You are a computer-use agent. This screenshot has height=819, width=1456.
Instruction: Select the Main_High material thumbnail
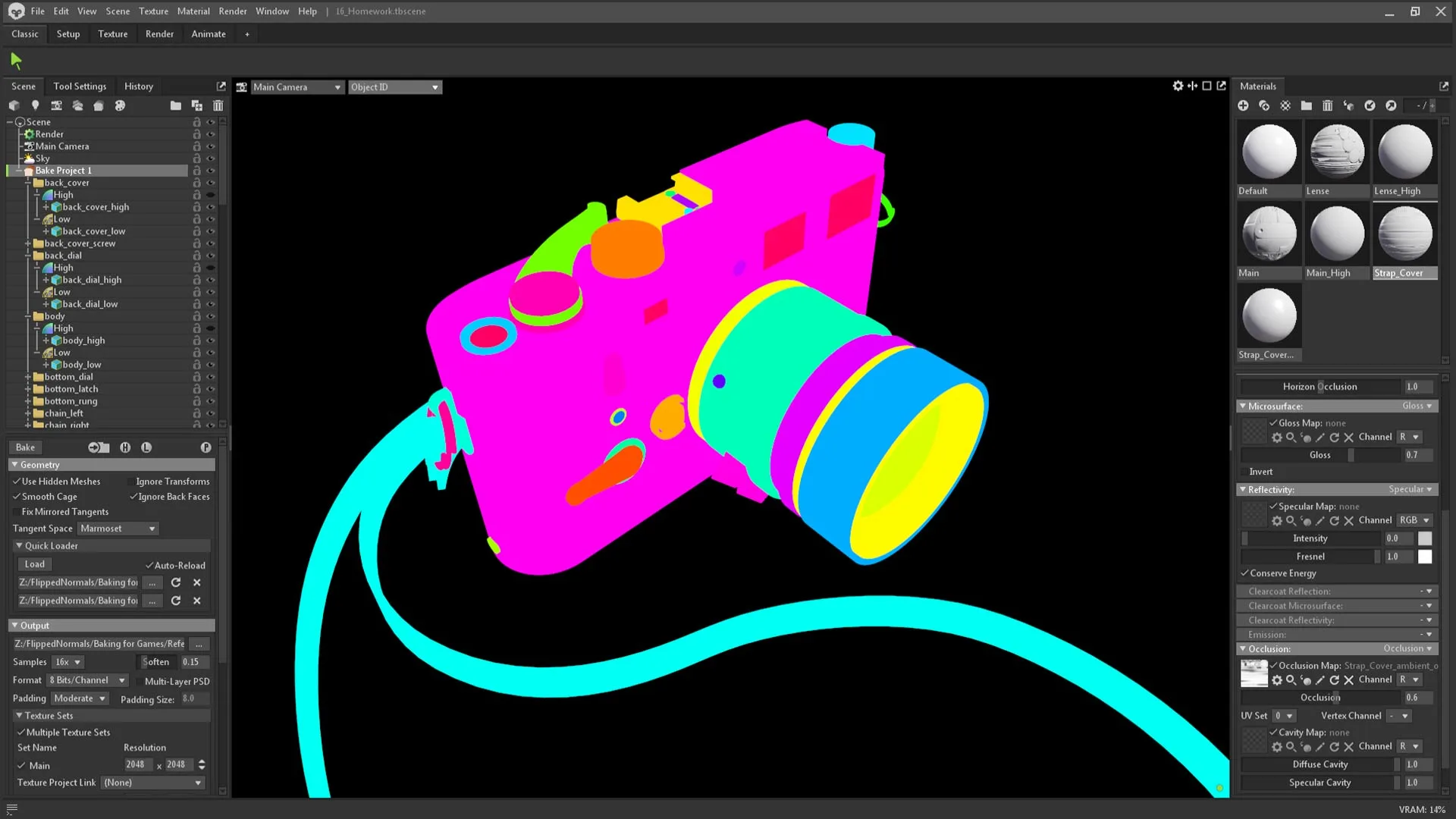coord(1336,235)
